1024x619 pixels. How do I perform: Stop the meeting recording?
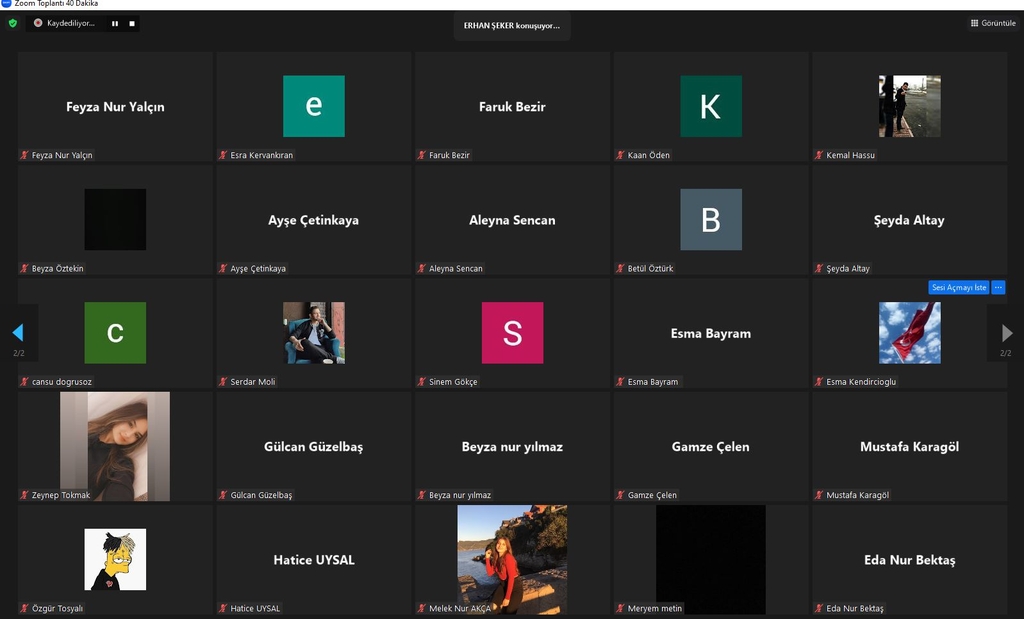pos(131,23)
